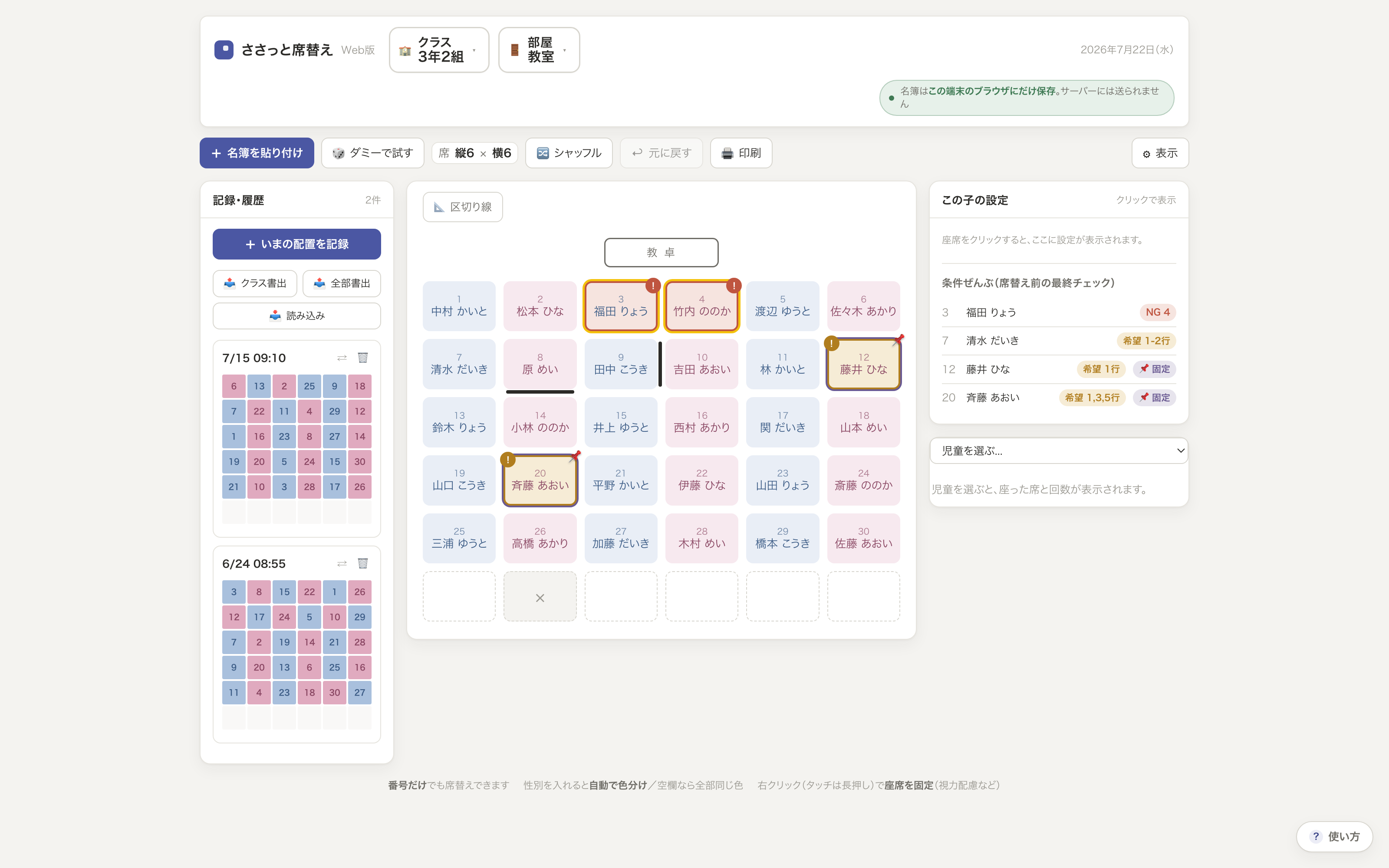
Task: Click the pin icon on seat 12 藤井 ひな
Action: [x=898, y=339]
